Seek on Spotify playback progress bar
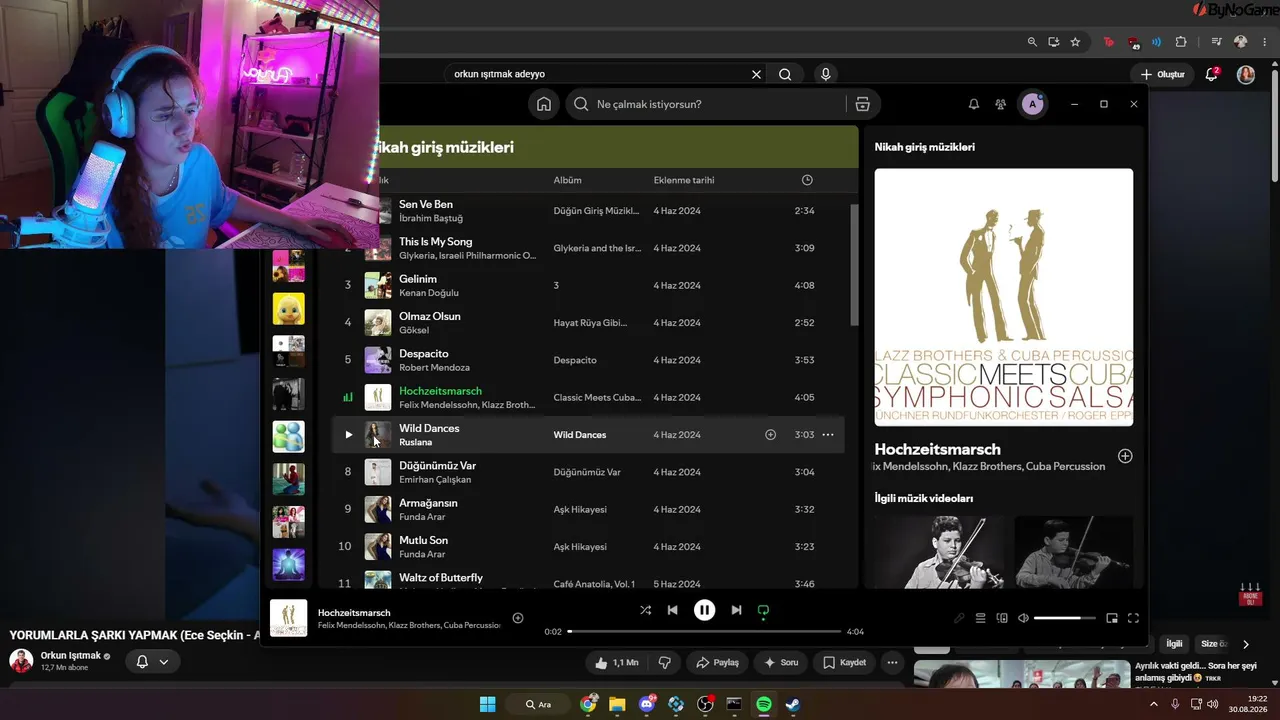Screen dimensions: 1280x720 pos(705,631)
